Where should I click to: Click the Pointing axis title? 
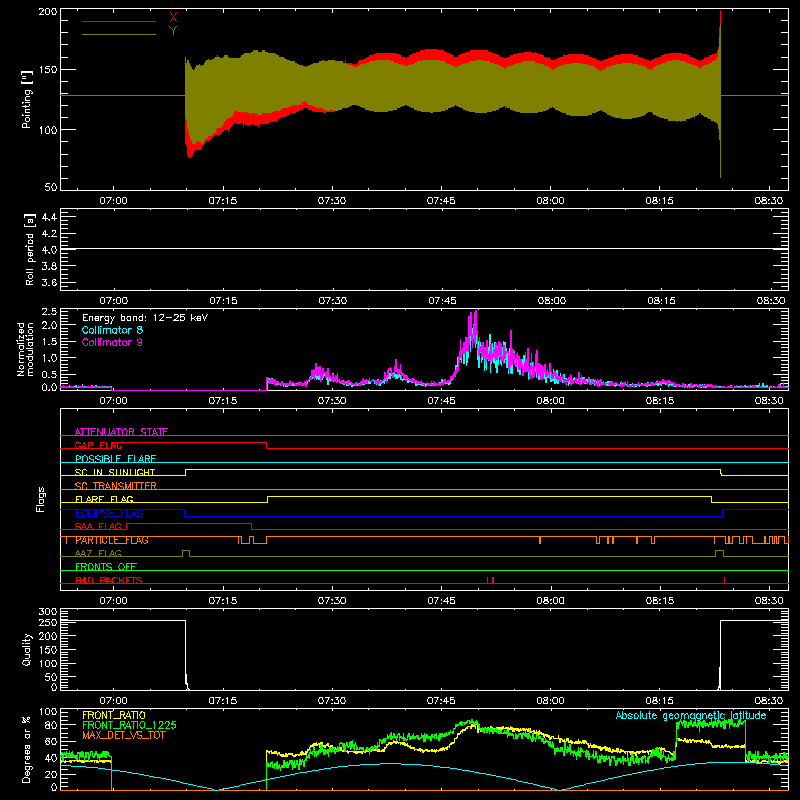pyautogui.click(x=27, y=99)
